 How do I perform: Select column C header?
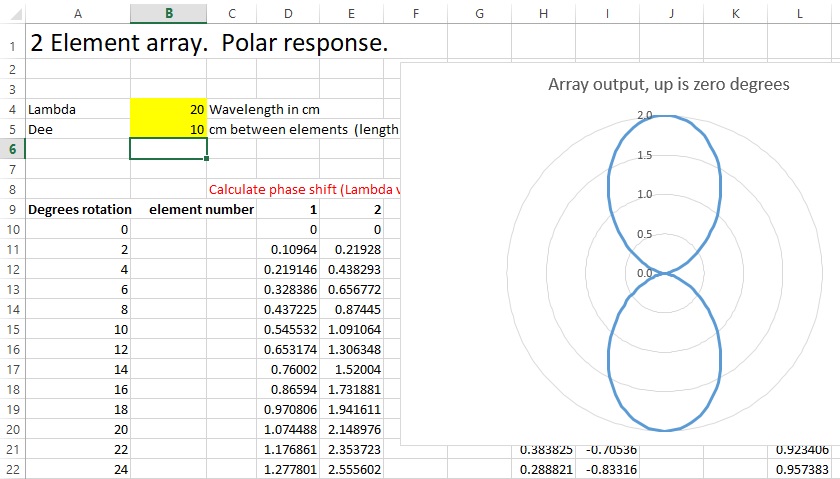pos(231,14)
